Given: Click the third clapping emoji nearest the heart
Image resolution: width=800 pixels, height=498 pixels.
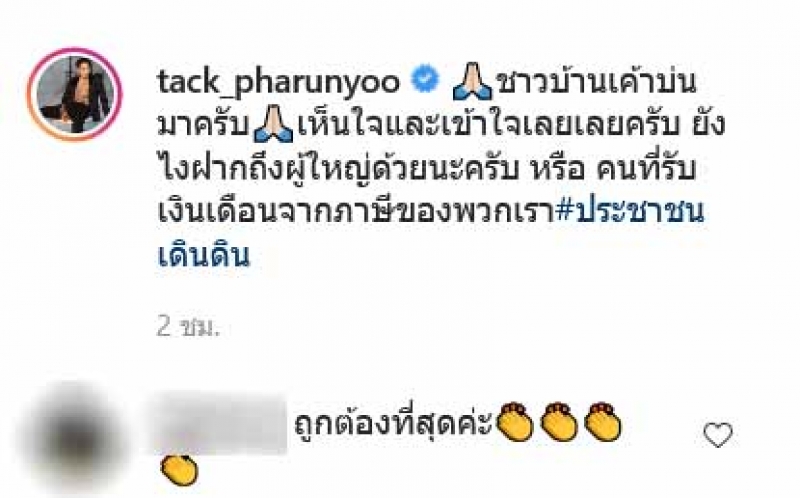Looking at the screenshot, I should (602, 422).
